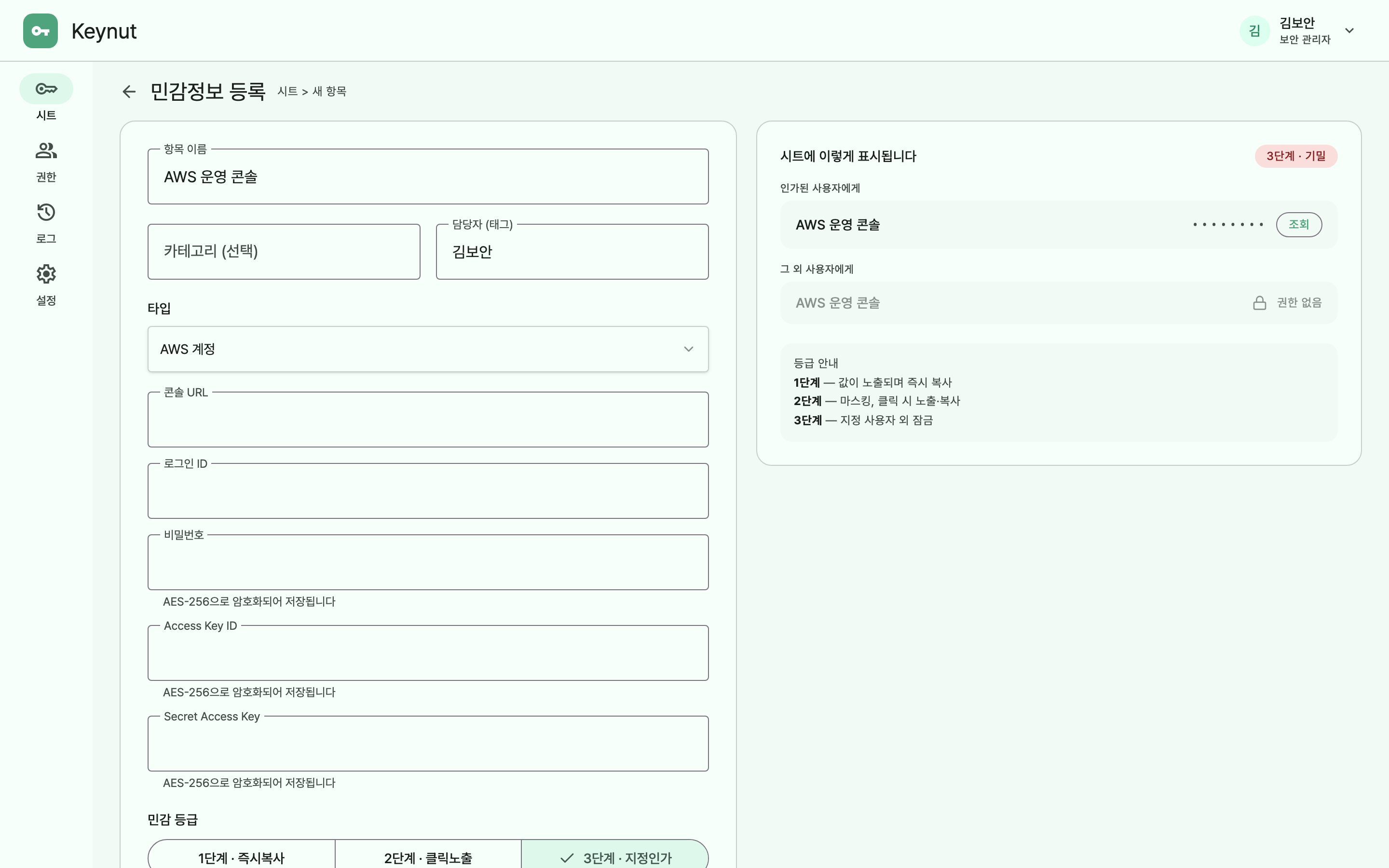Click the 조회 button in preview
This screenshot has height=868, width=1389.
tap(1299, 224)
